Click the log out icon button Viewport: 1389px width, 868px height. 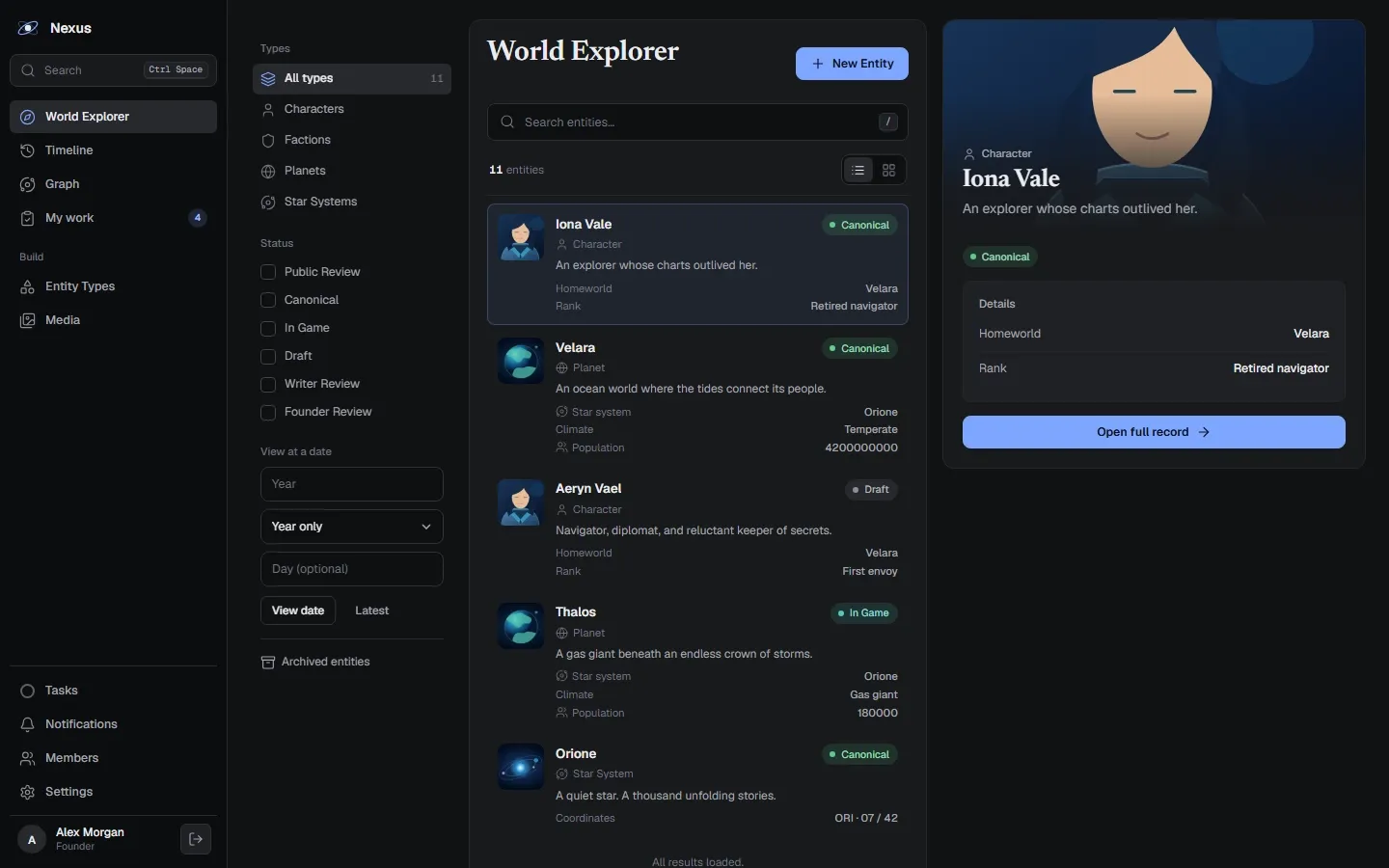coord(196,839)
